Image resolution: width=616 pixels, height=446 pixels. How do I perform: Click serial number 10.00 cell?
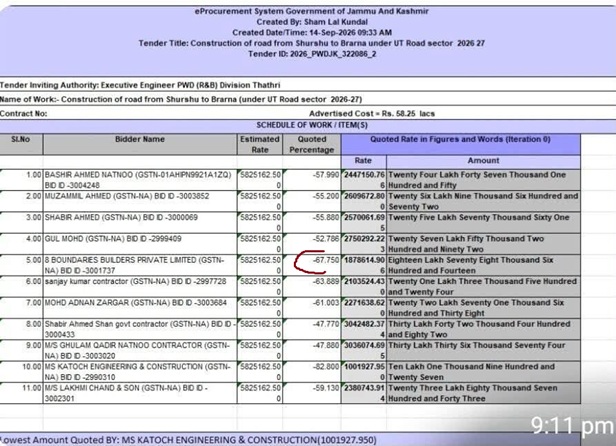[x=21, y=372]
